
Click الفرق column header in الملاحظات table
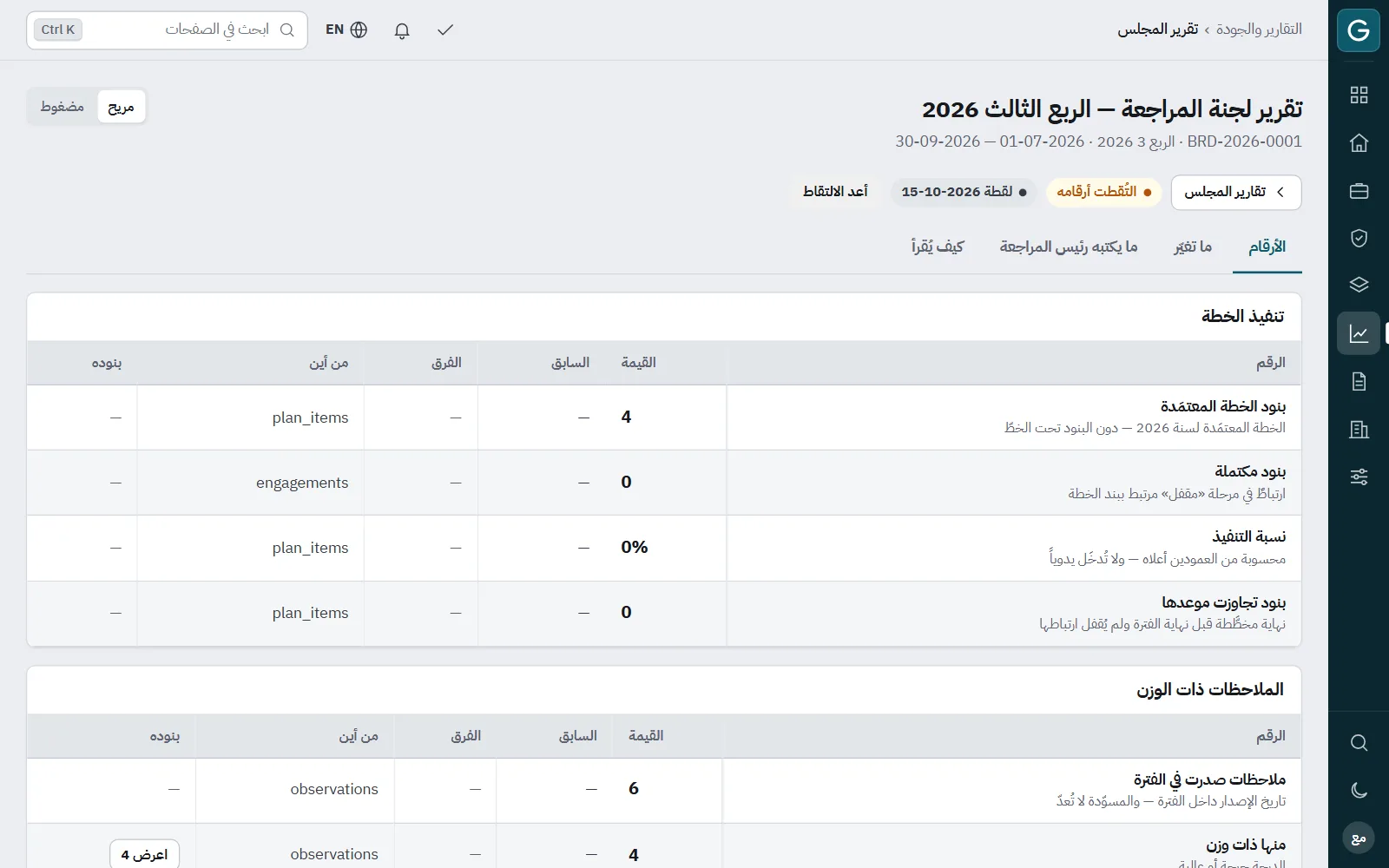465,736
